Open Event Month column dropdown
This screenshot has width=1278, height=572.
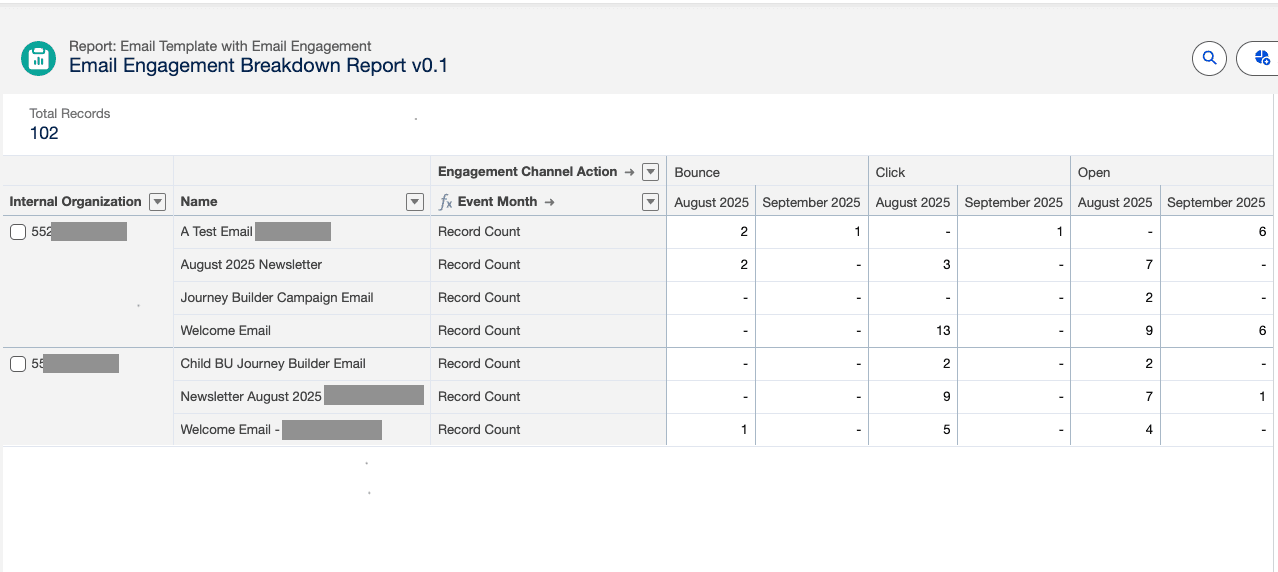(650, 202)
